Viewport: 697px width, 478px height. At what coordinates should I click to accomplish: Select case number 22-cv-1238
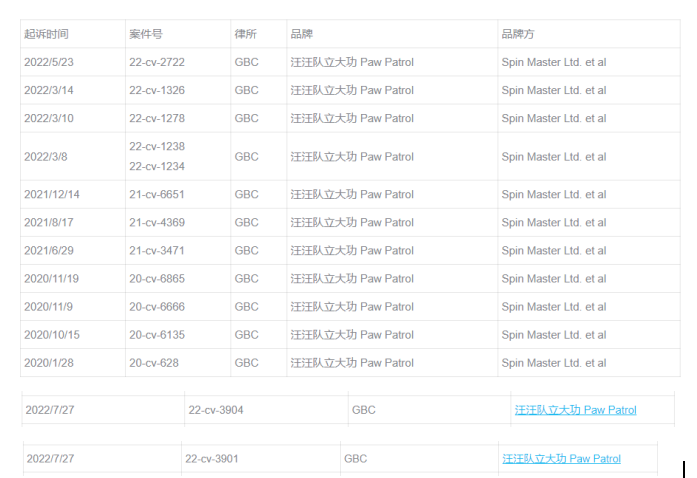(157, 146)
